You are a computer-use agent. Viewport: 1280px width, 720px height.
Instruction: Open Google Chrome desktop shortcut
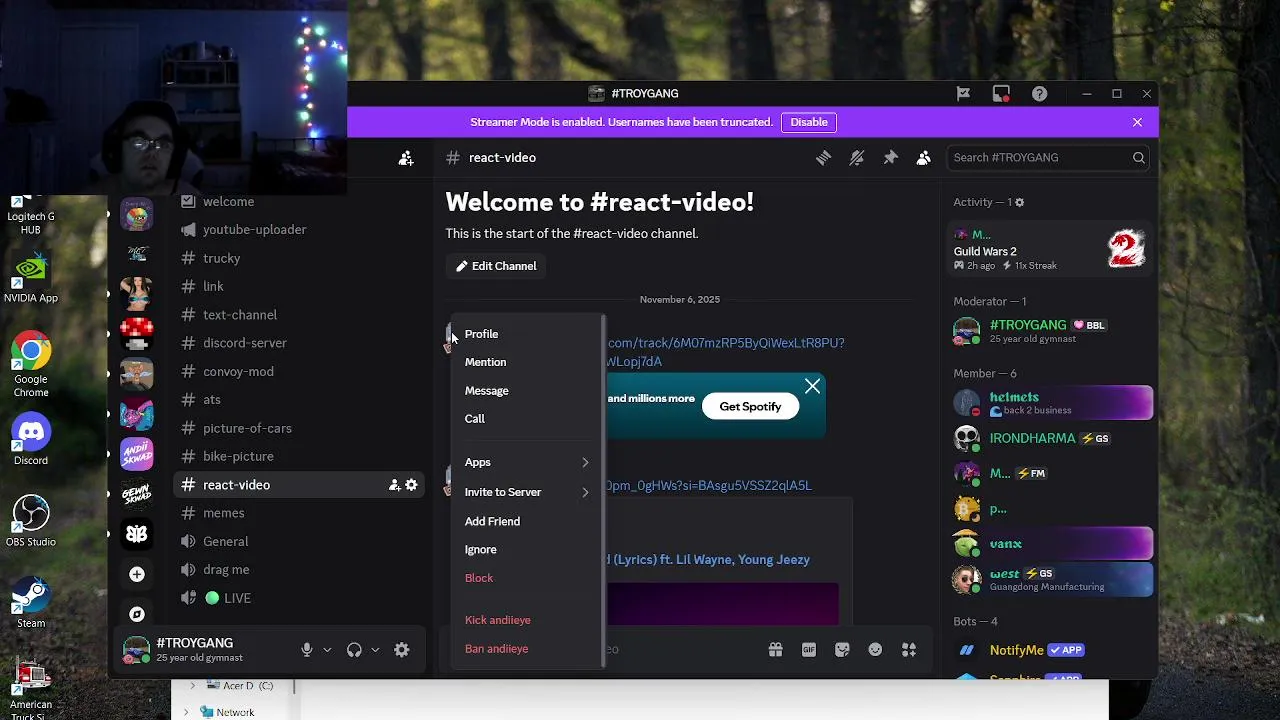point(31,364)
